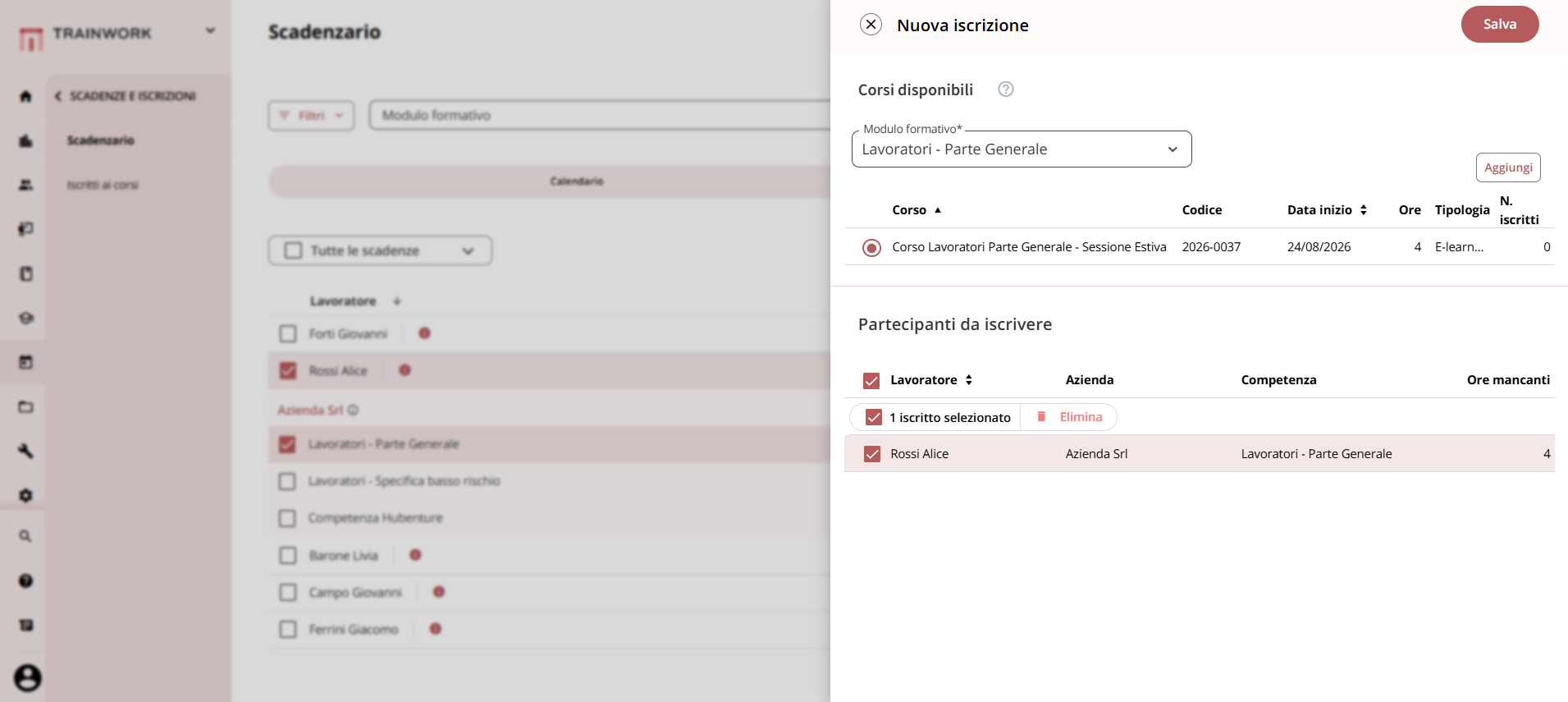Click back arrow next to Scadenze e Iscrizioni
Image resolution: width=1568 pixels, height=702 pixels.
click(x=57, y=96)
